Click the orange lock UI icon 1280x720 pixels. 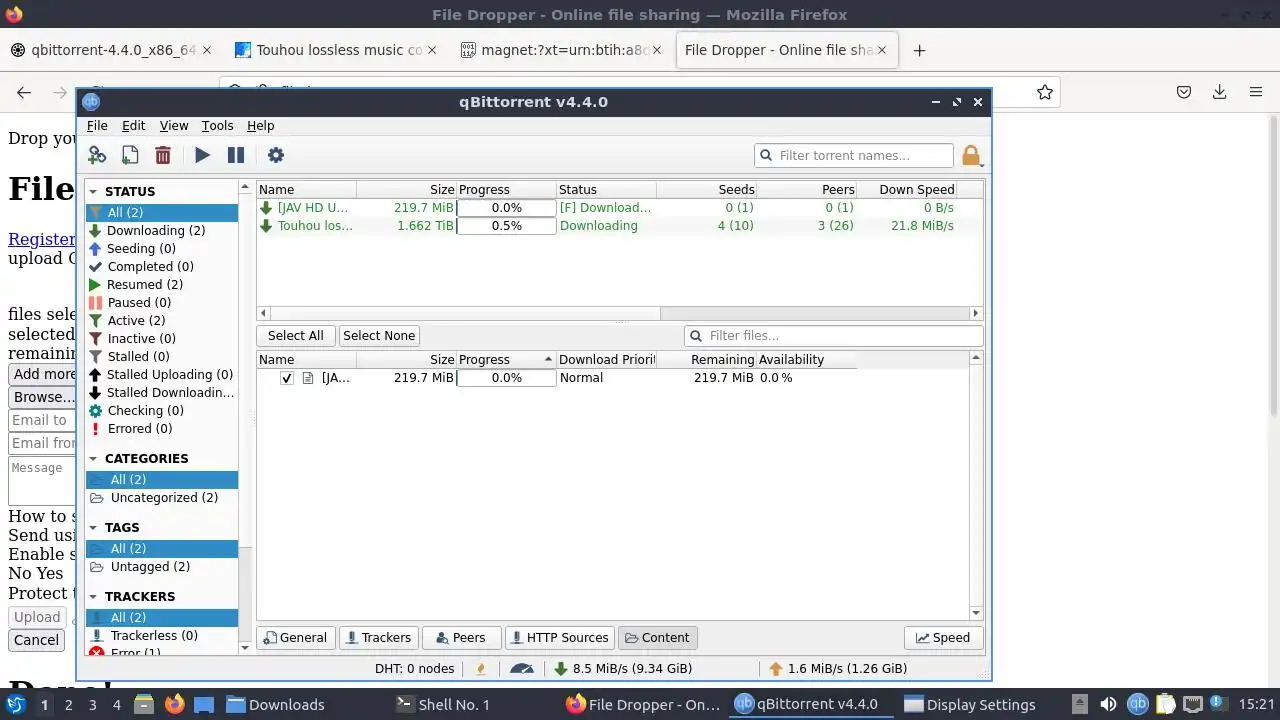point(971,155)
